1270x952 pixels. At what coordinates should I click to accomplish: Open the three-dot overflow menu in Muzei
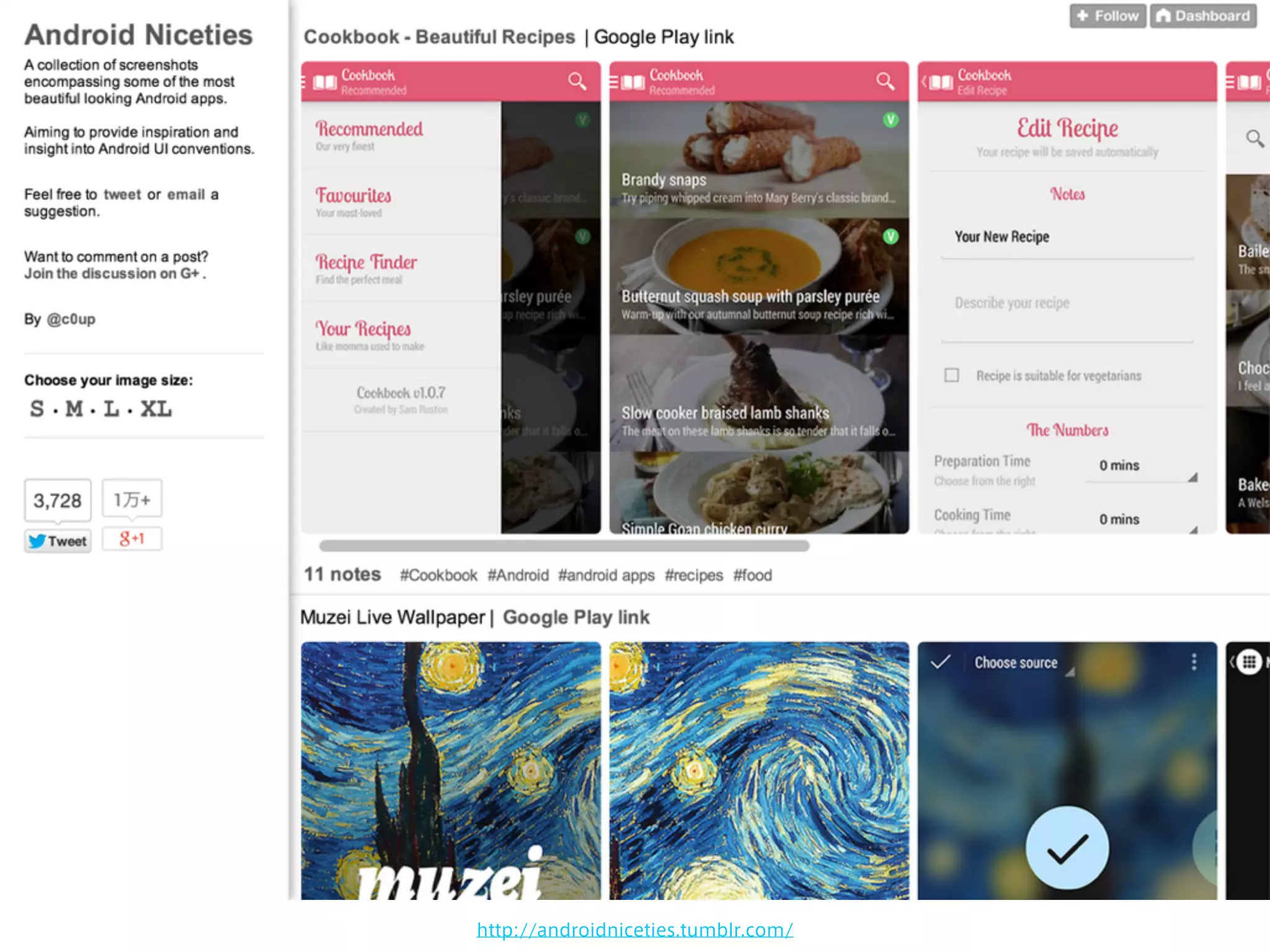pos(1194,662)
